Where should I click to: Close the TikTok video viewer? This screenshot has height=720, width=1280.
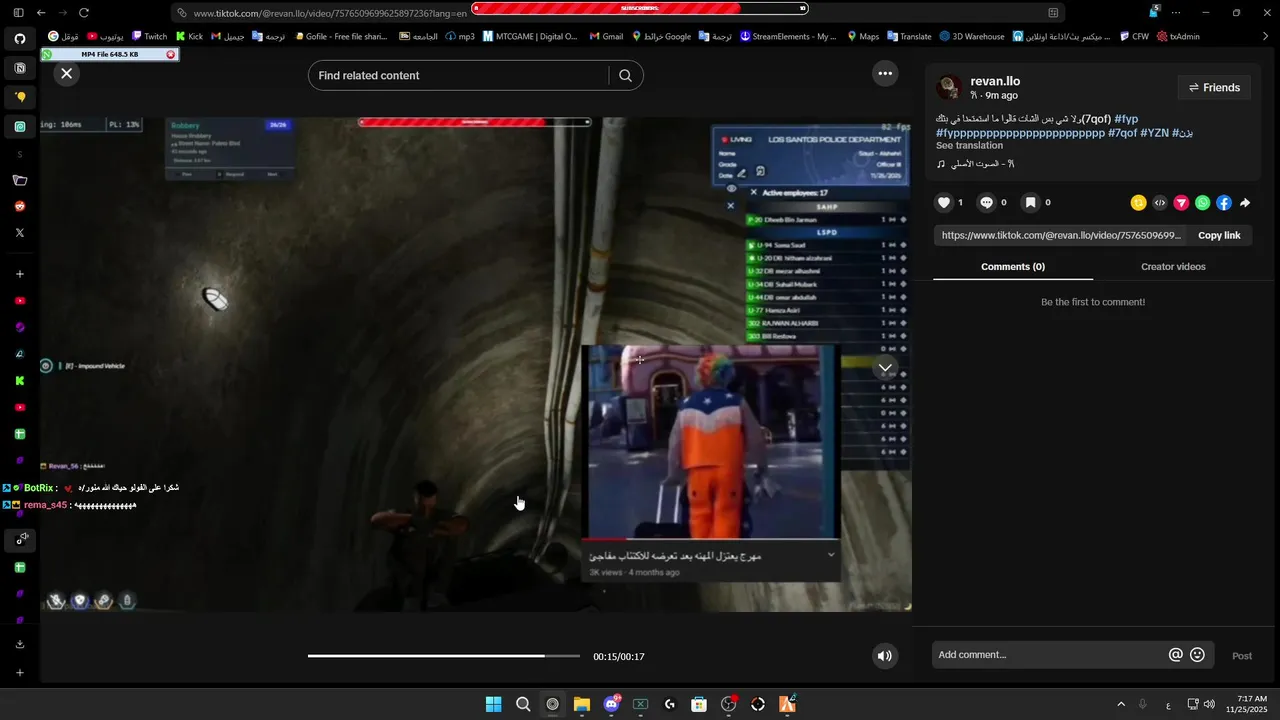tap(66, 74)
